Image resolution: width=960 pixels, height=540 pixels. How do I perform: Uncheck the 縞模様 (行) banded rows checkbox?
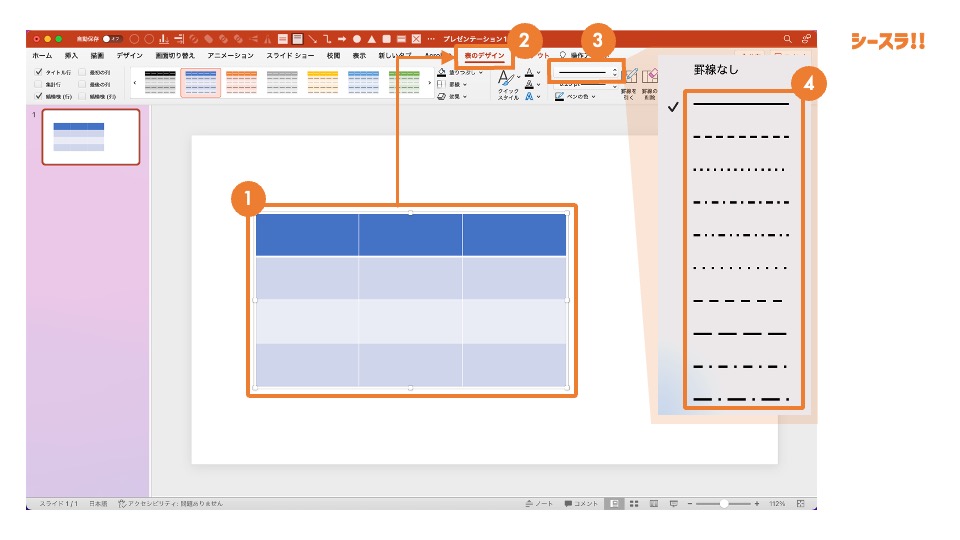click(x=39, y=96)
